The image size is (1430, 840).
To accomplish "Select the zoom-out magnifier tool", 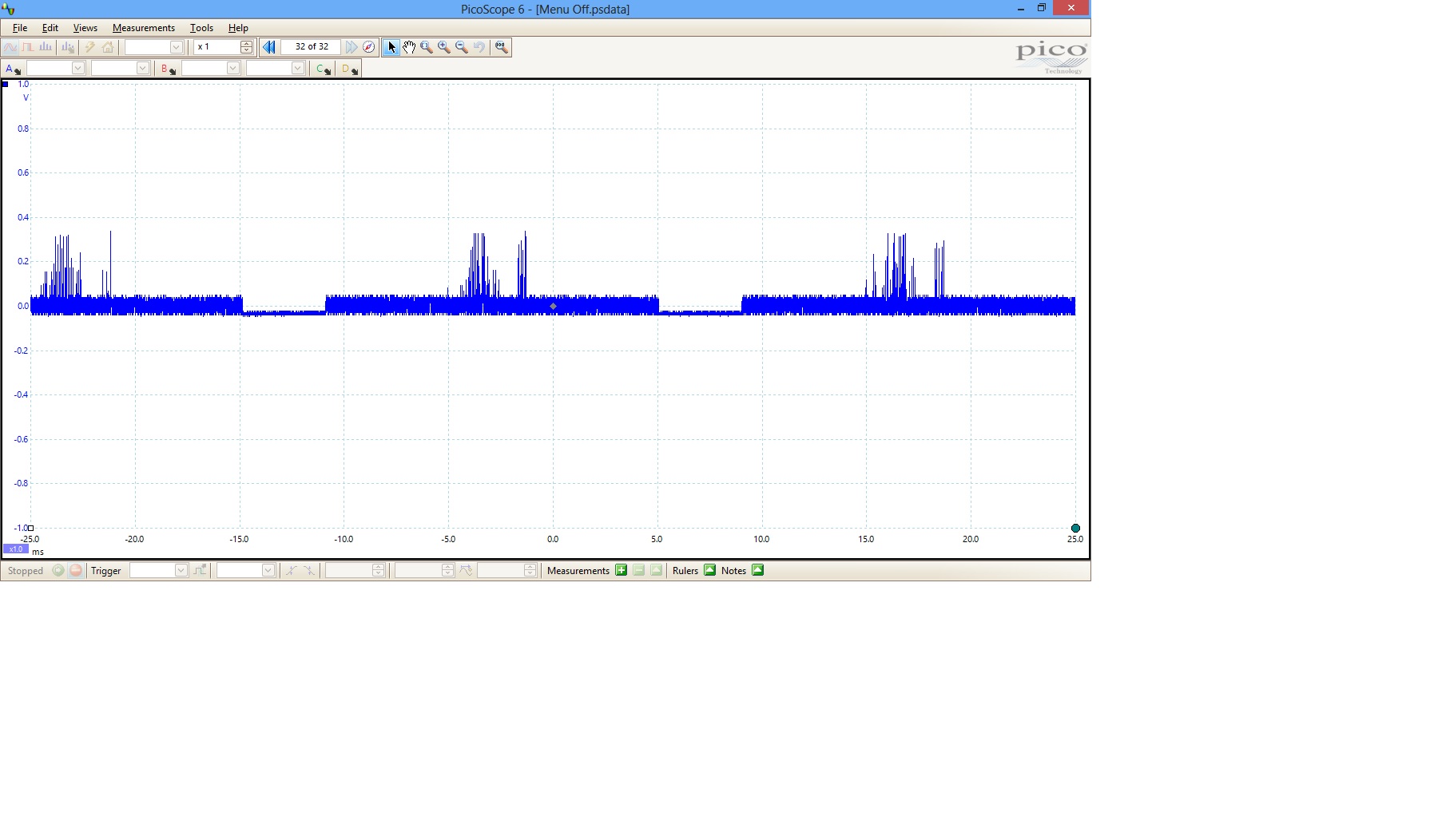I will (x=462, y=47).
